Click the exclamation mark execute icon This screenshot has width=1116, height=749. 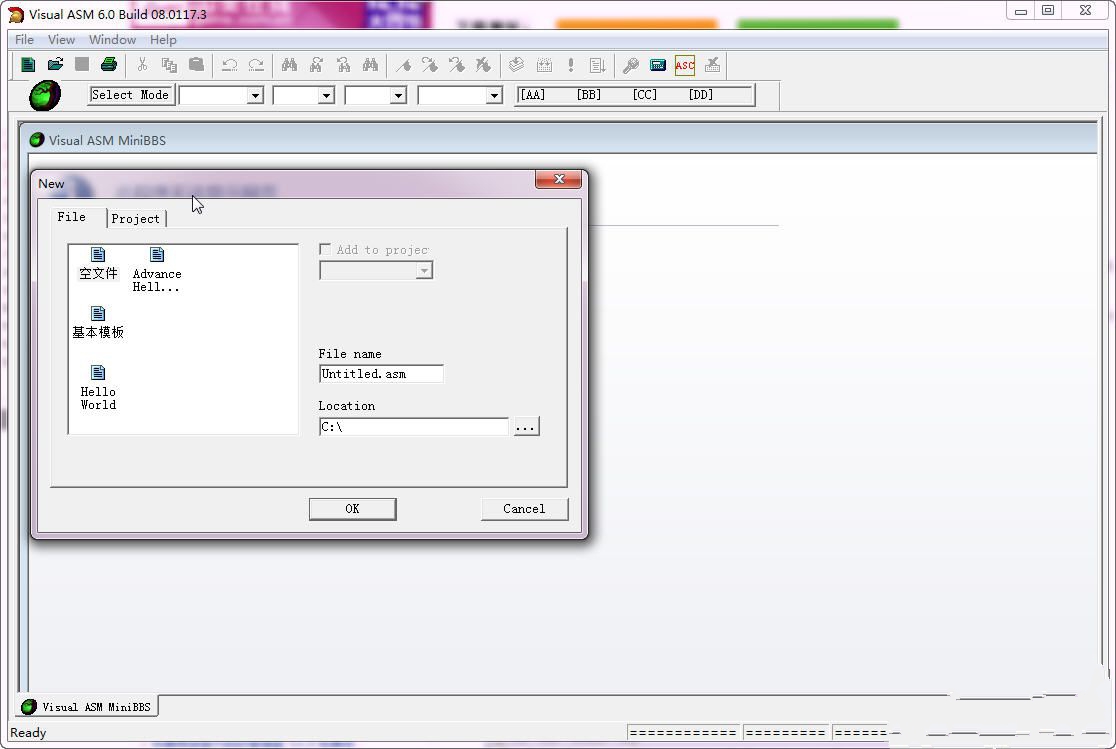pos(571,65)
